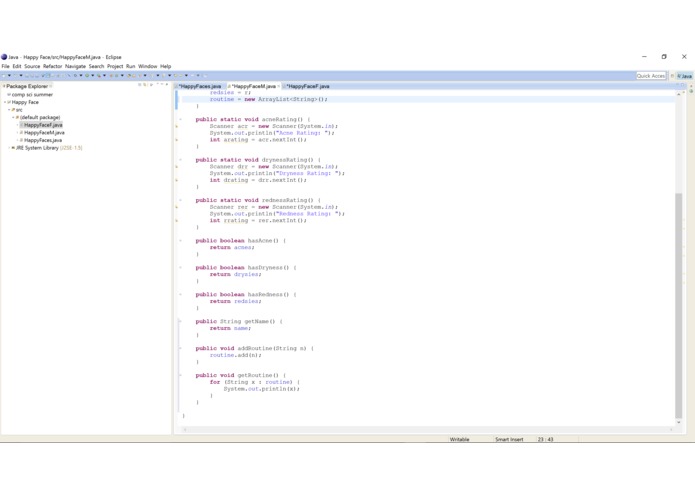Fold the hasDryness method
Screen dimensions: 695x494
180,267
